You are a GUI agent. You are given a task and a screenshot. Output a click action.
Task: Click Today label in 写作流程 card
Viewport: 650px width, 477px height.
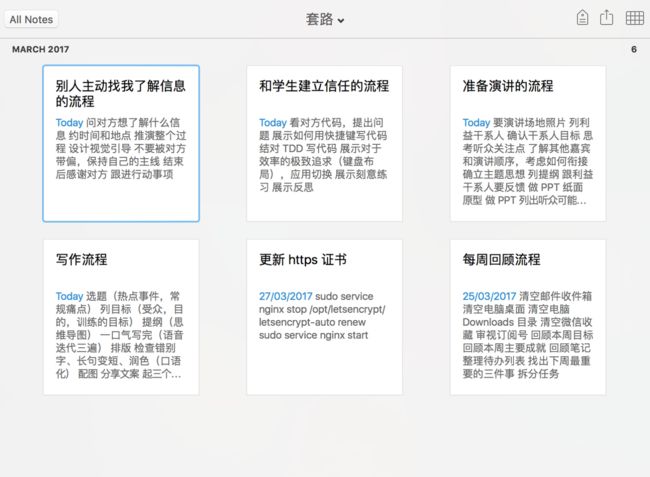(70, 296)
